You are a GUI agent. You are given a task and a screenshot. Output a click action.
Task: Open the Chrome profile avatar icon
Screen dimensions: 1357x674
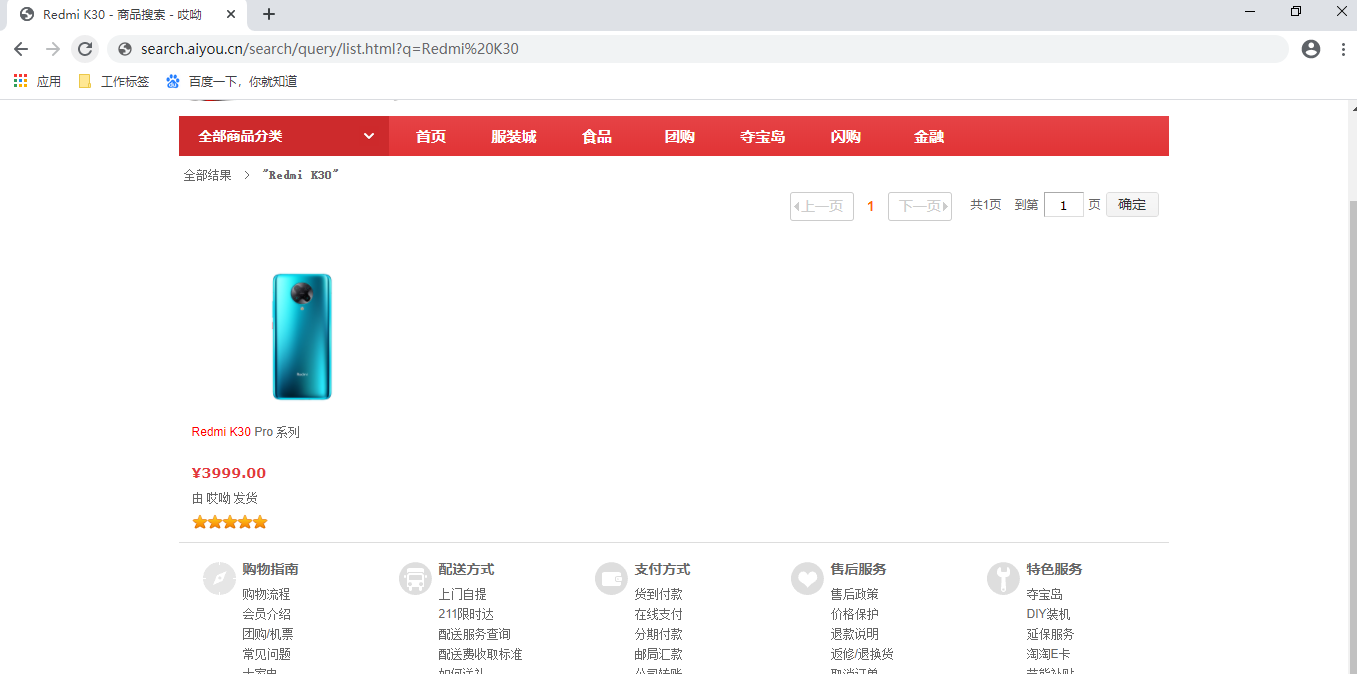point(1311,49)
